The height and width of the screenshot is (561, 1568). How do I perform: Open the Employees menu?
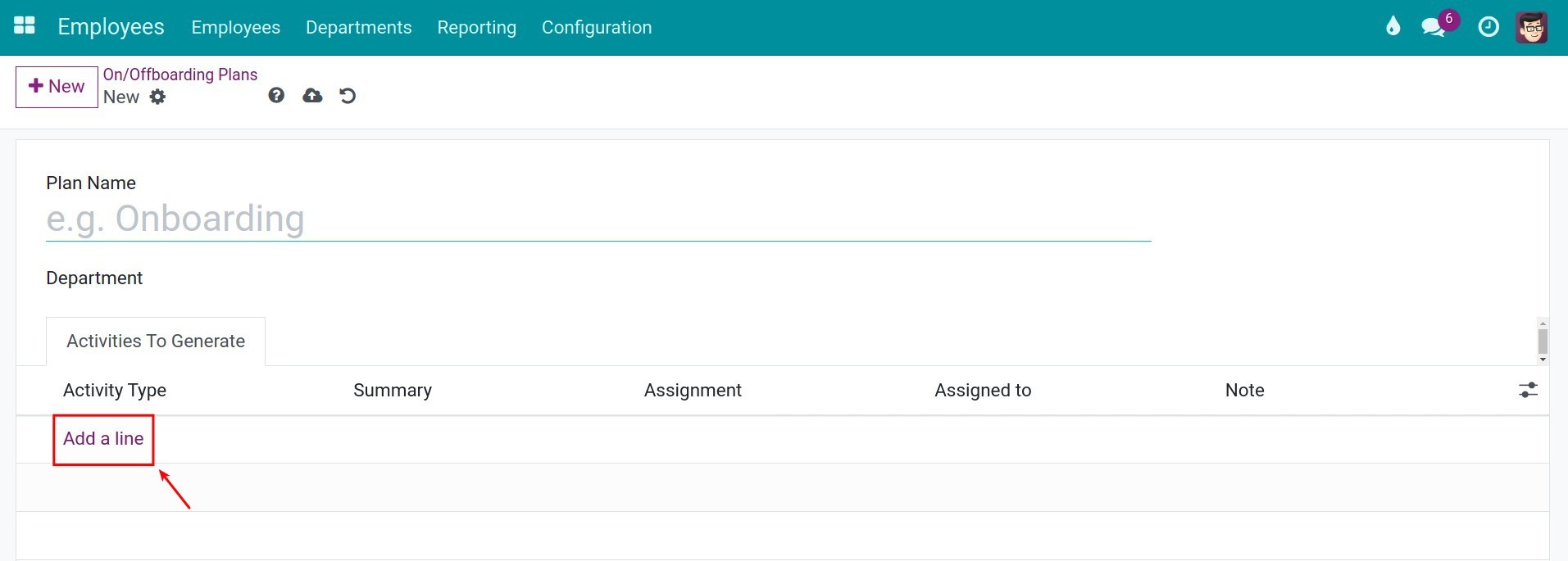point(235,27)
